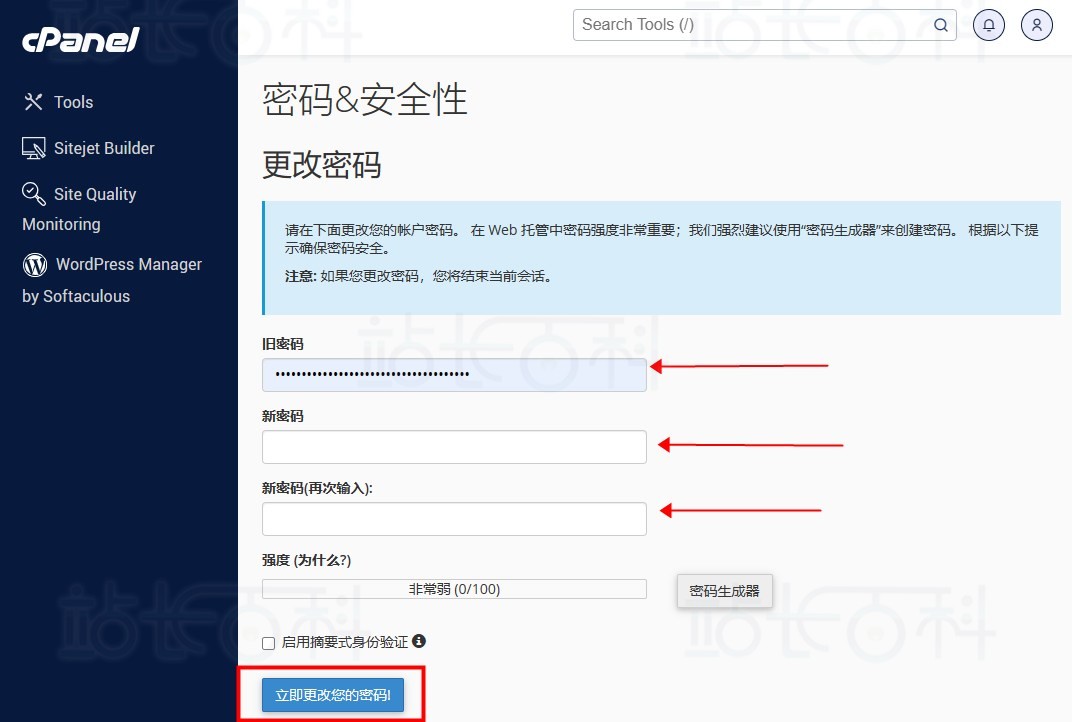The image size is (1072, 722).
Task: Open Site Quality Monitoring link
Action: [x=79, y=209]
